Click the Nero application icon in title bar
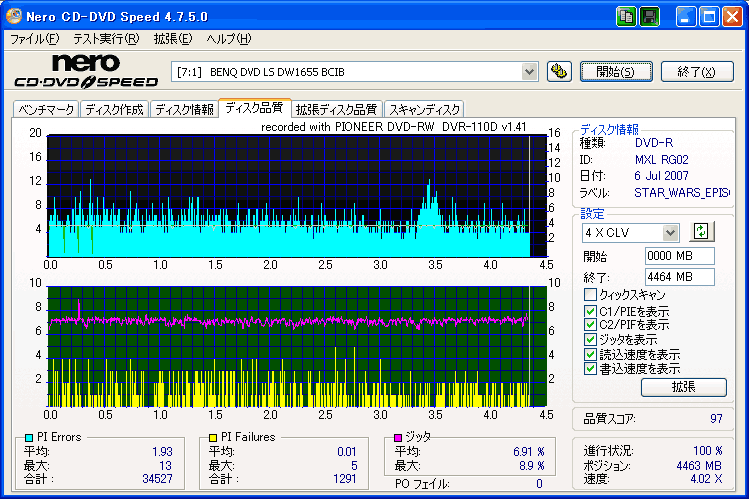This screenshot has width=749, height=499. pos(14,16)
